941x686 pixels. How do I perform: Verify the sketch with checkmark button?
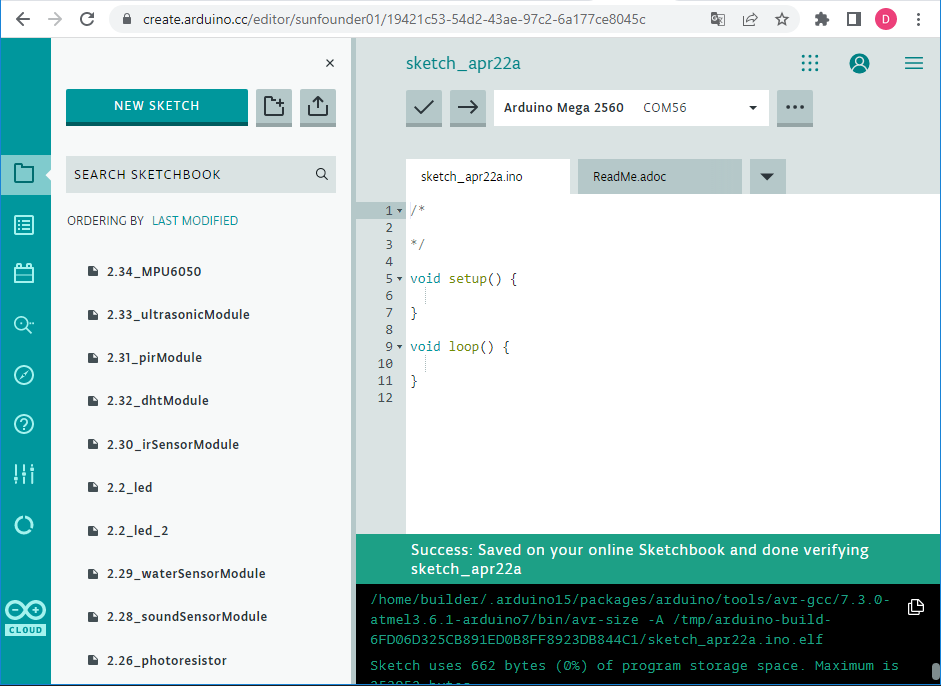coord(424,108)
